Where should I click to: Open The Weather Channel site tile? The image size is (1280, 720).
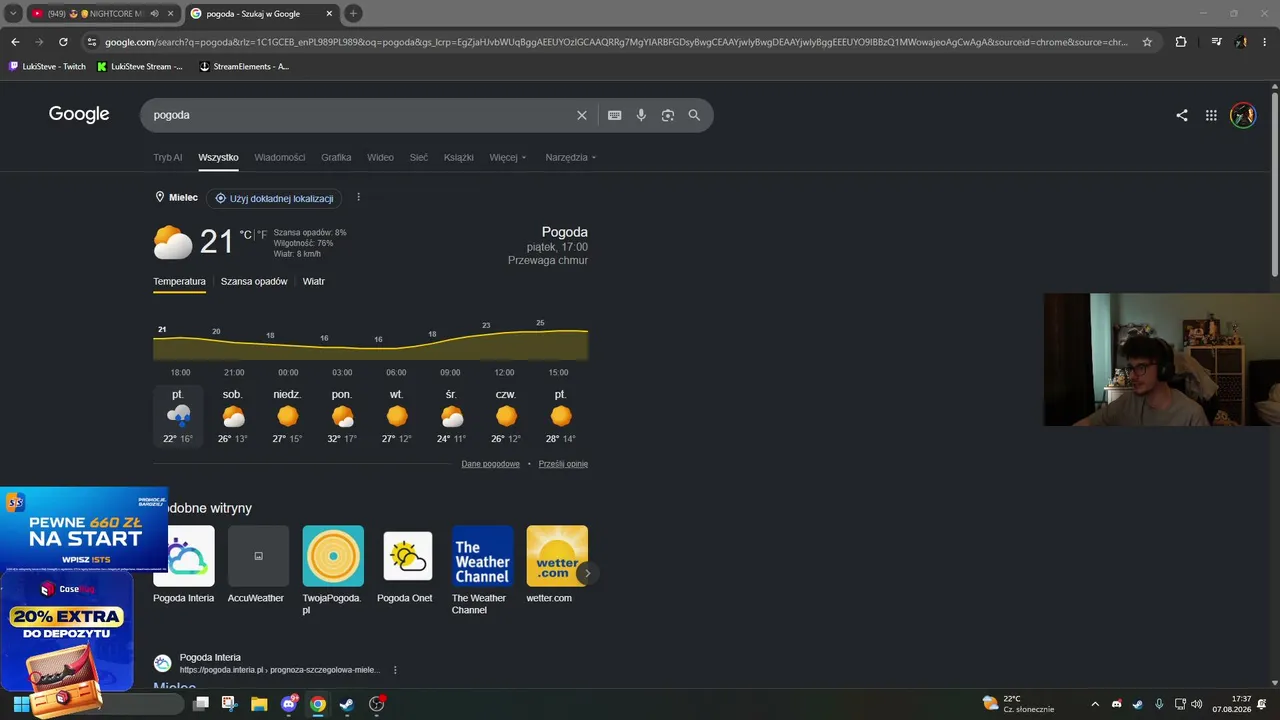point(482,570)
